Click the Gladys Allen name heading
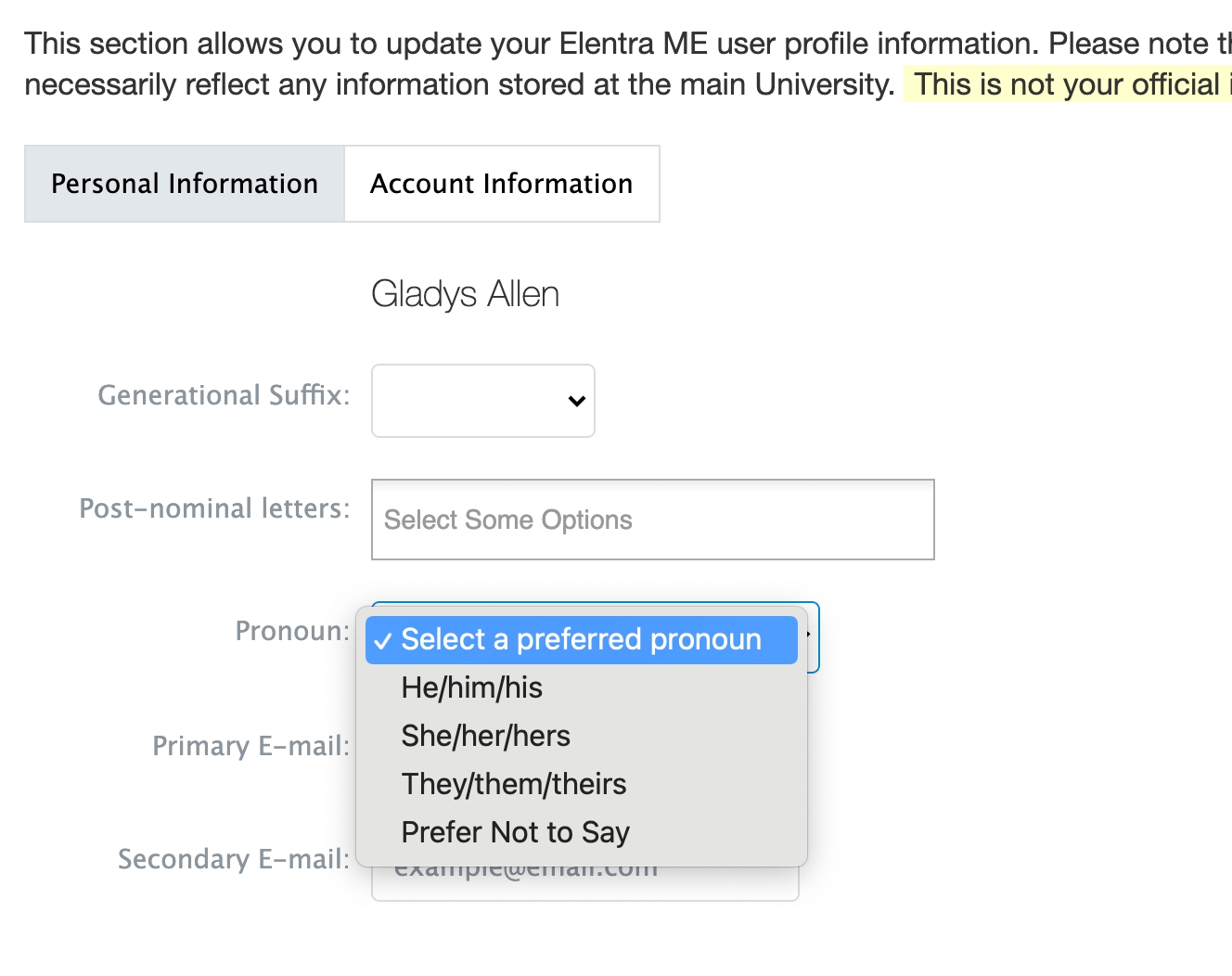The width and height of the screenshot is (1232, 976). pos(465,294)
